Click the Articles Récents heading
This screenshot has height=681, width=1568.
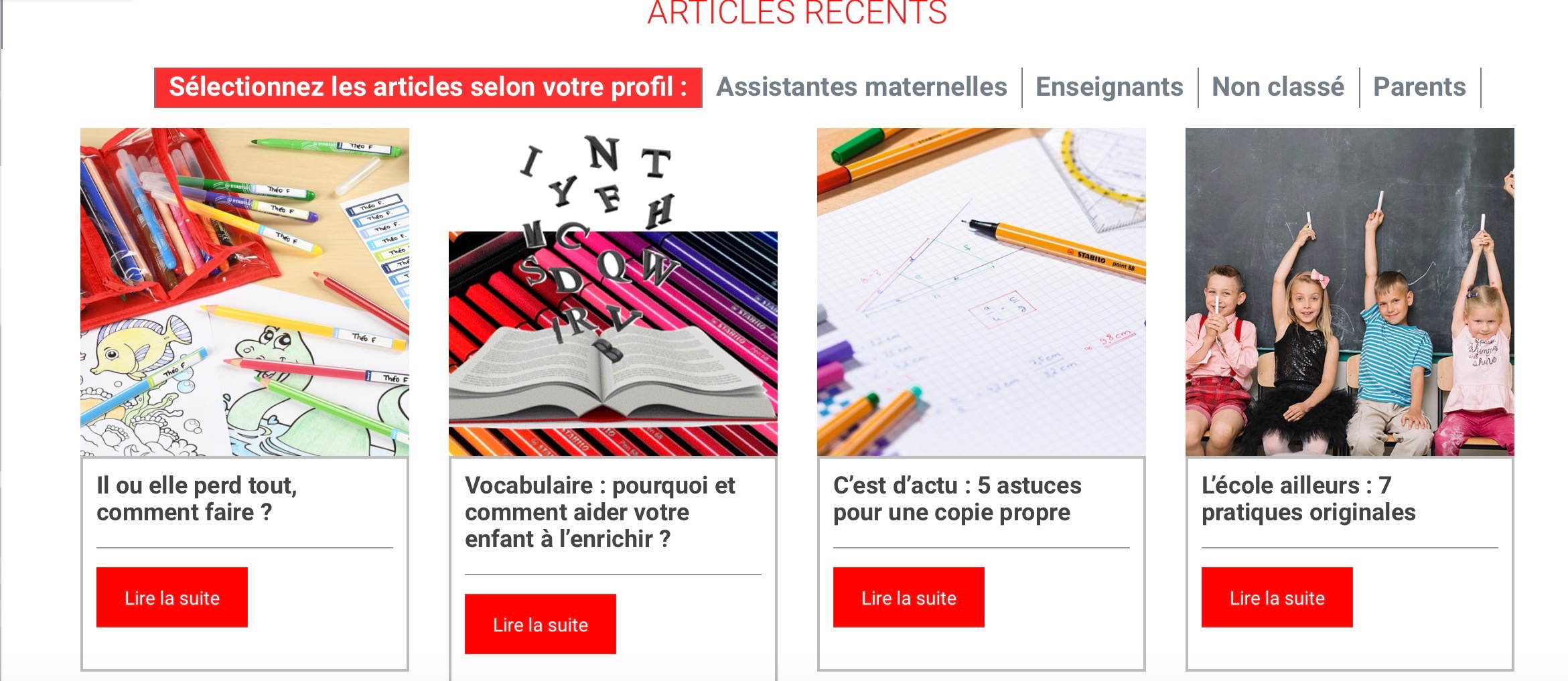(797, 12)
